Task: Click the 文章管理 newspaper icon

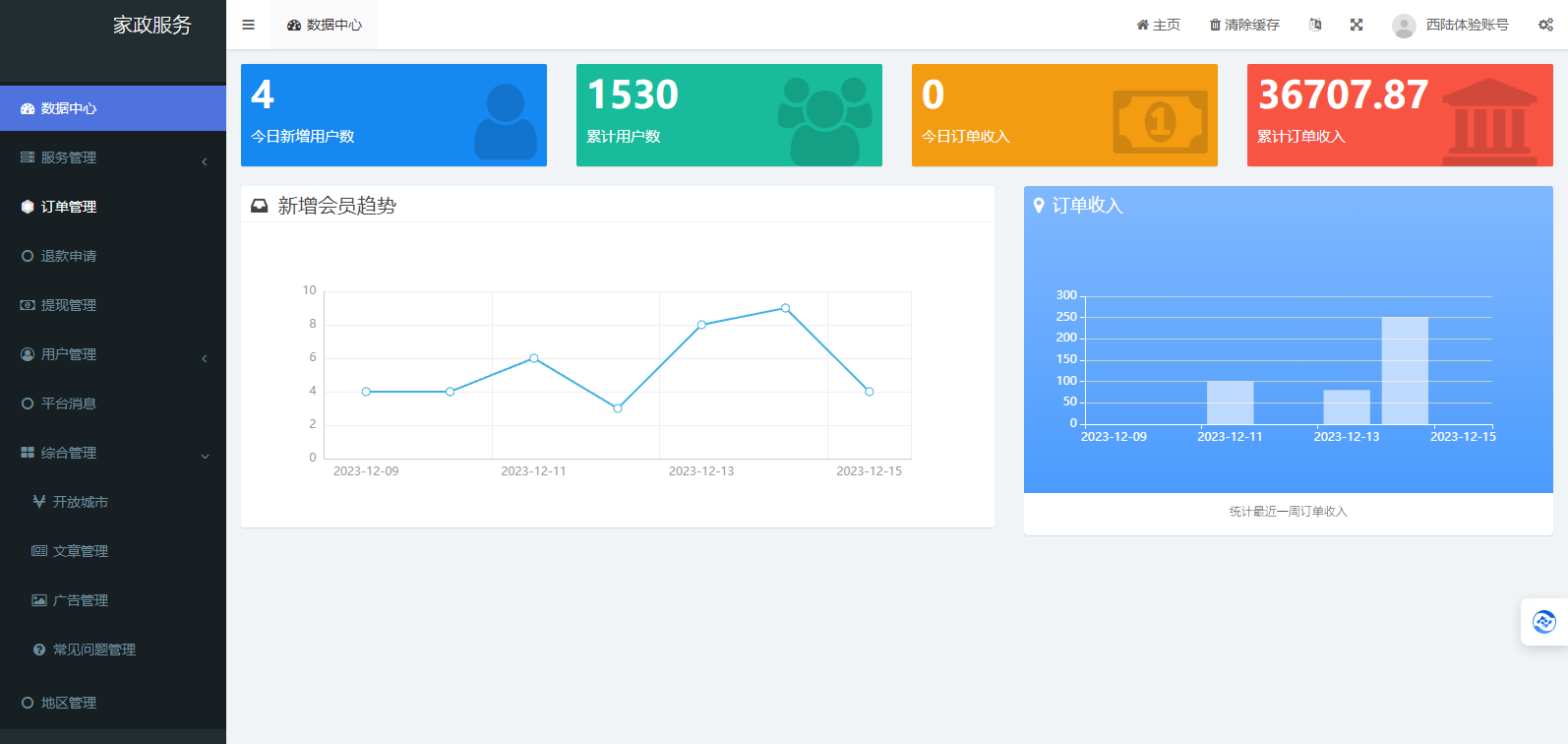Action: (39, 551)
